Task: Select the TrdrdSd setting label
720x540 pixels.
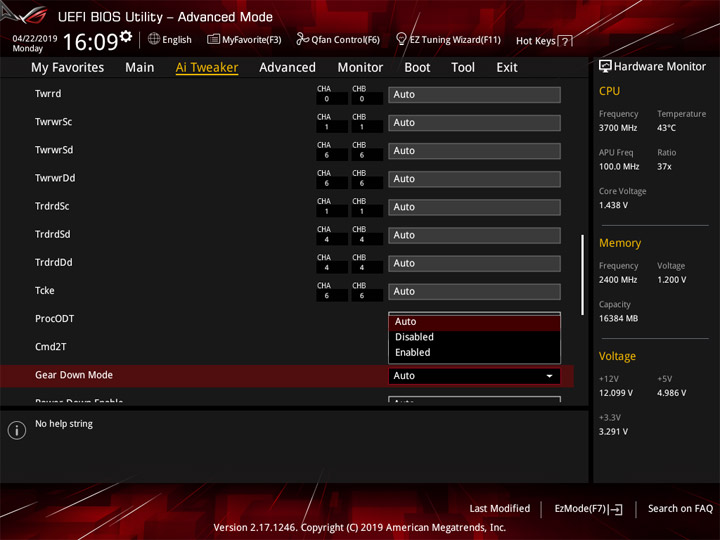Action: pyautogui.click(x=53, y=234)
